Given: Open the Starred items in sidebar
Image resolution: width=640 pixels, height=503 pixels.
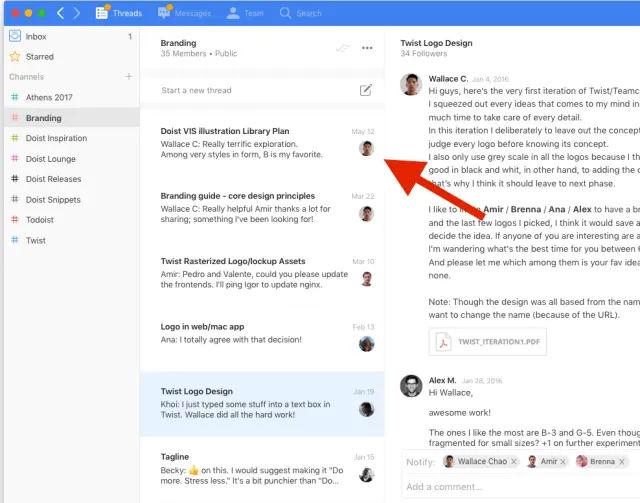Looking at the screenshot, I should pyautogui.click(x=39, y=57).
